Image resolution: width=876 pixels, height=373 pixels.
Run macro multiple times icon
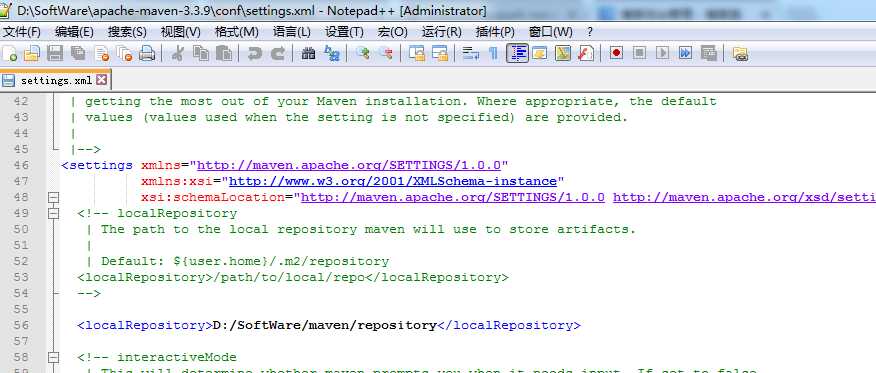pos(685,54)
